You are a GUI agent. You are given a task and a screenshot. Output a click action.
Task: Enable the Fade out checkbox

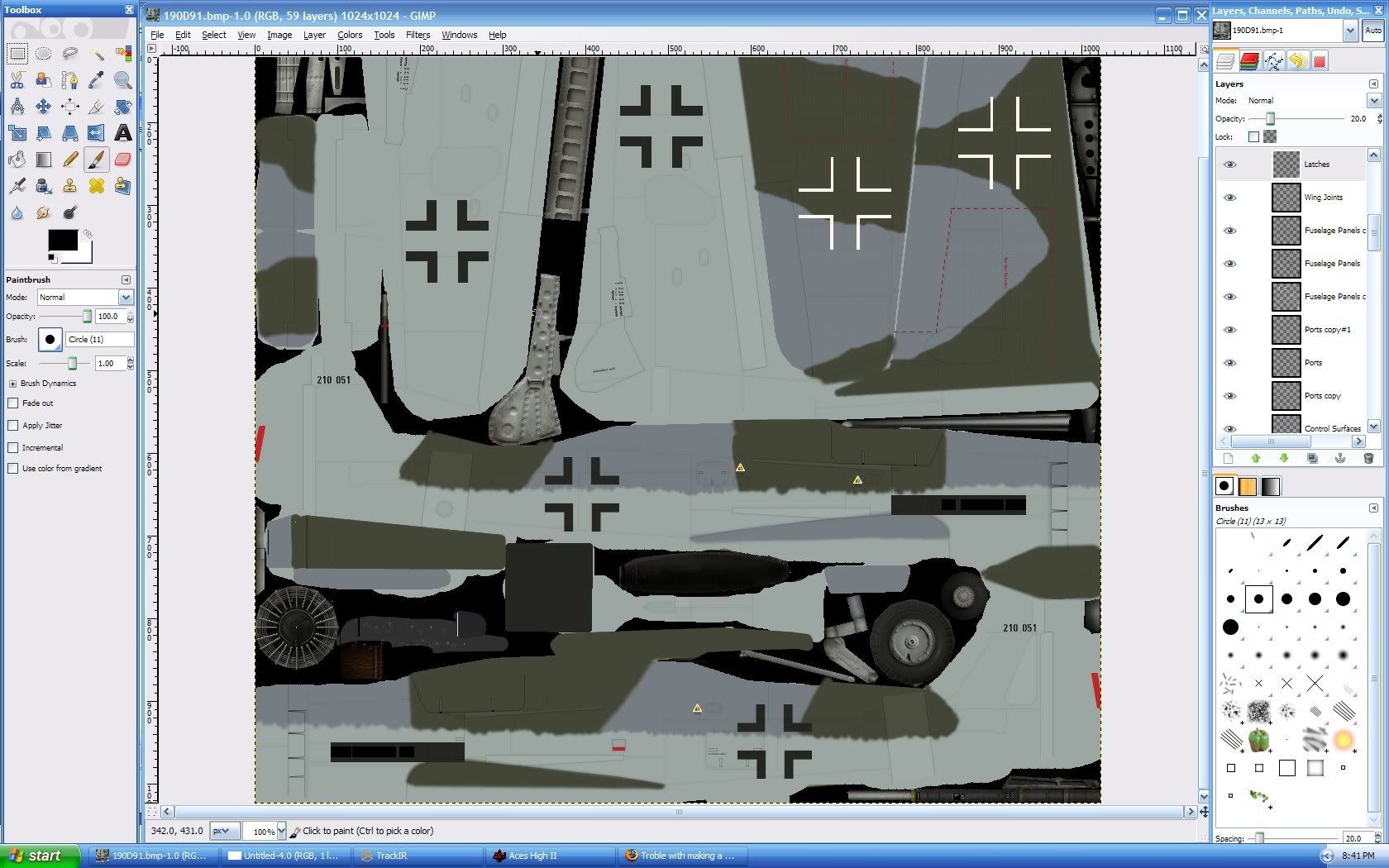coord(12,403)
